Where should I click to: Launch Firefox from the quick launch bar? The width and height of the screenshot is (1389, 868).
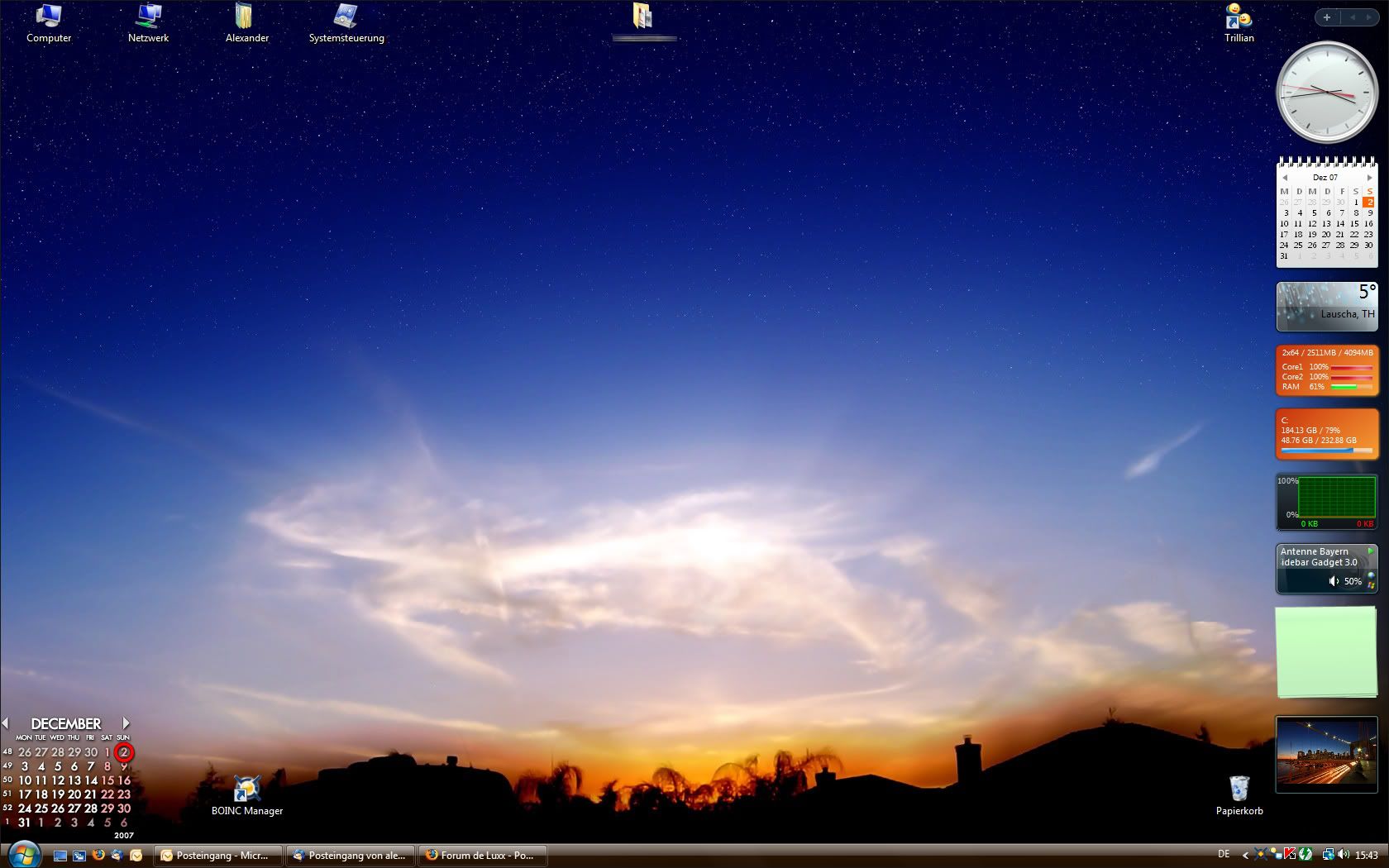[98, 856]
